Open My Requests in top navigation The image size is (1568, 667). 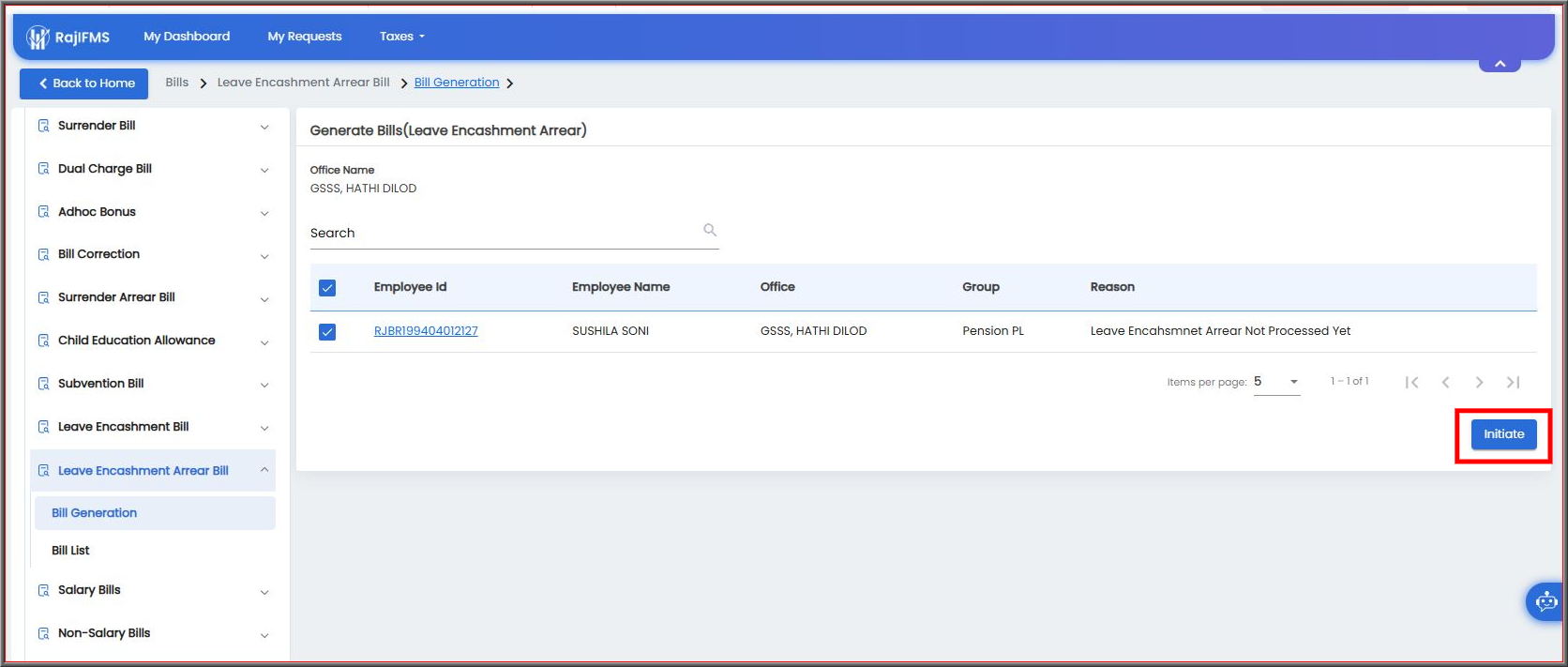click(x=305, y=37)
